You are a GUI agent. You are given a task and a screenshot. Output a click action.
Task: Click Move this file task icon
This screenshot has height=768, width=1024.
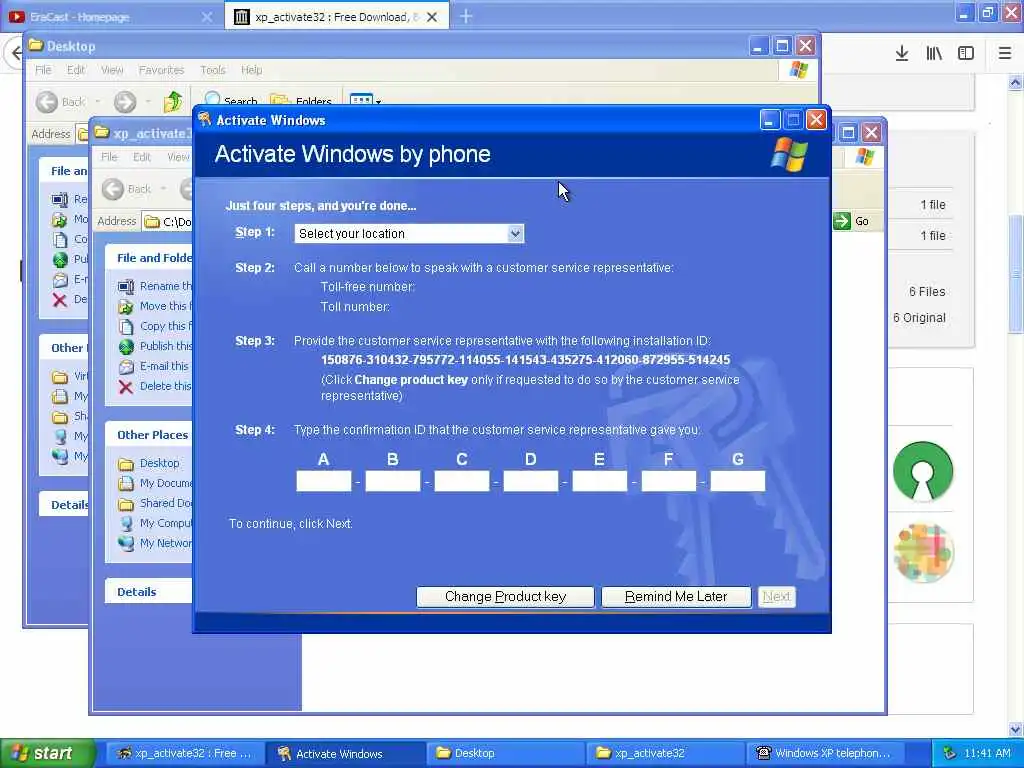point(126,306)
